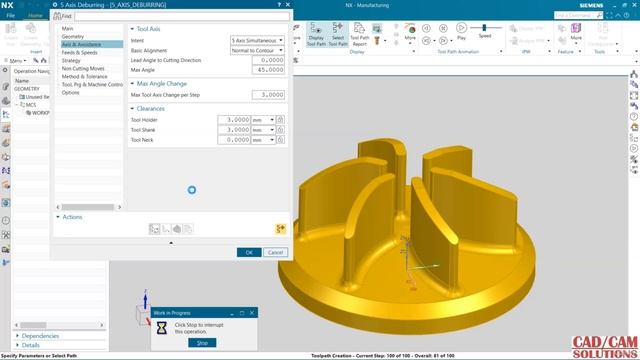Viewport: 640px width, 360px height.
Task: Select Strategy in the dialog list
Action: pos(71,60)
